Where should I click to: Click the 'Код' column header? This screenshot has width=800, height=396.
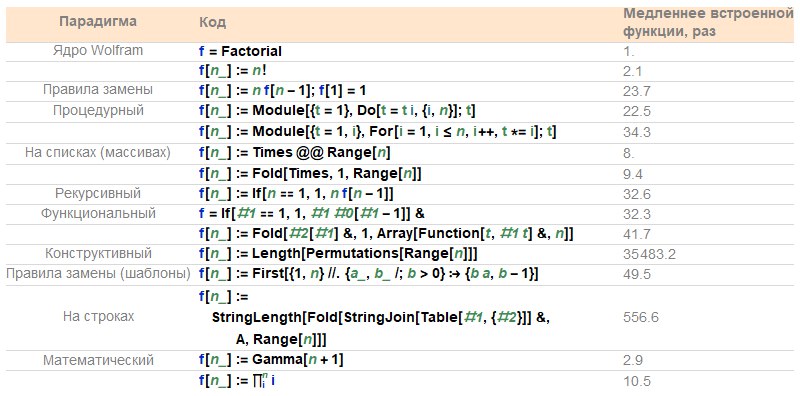pos(212,23)
